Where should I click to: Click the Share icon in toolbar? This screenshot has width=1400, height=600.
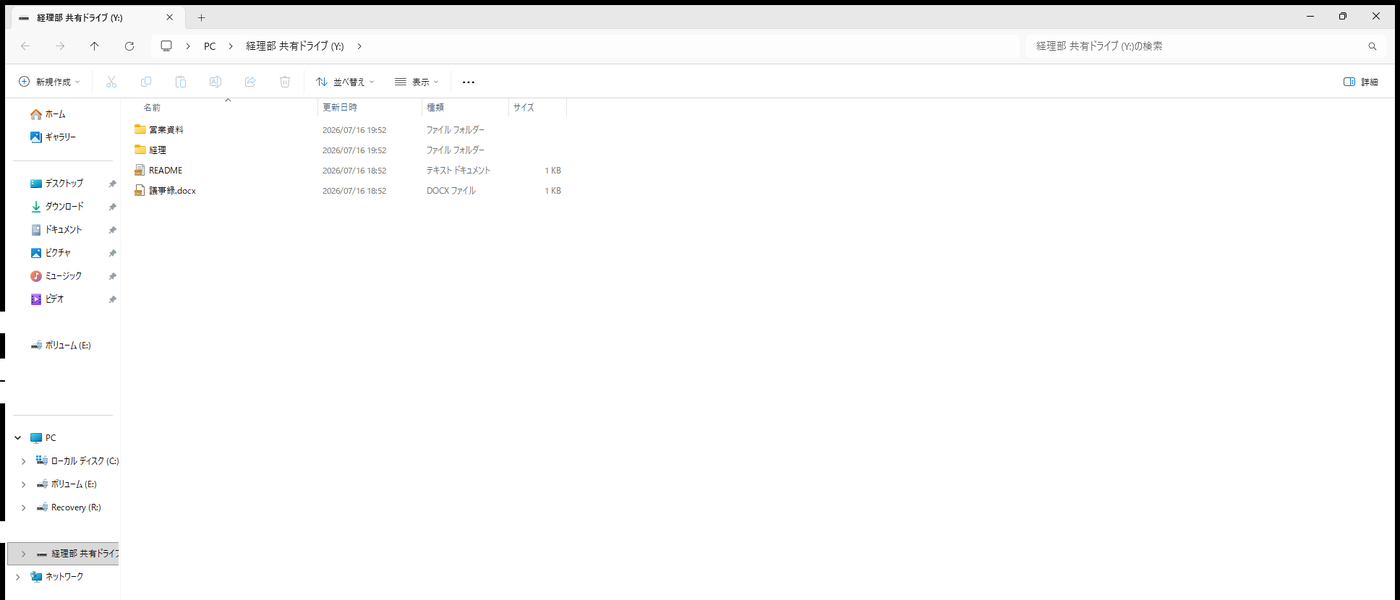click(250, 82)
